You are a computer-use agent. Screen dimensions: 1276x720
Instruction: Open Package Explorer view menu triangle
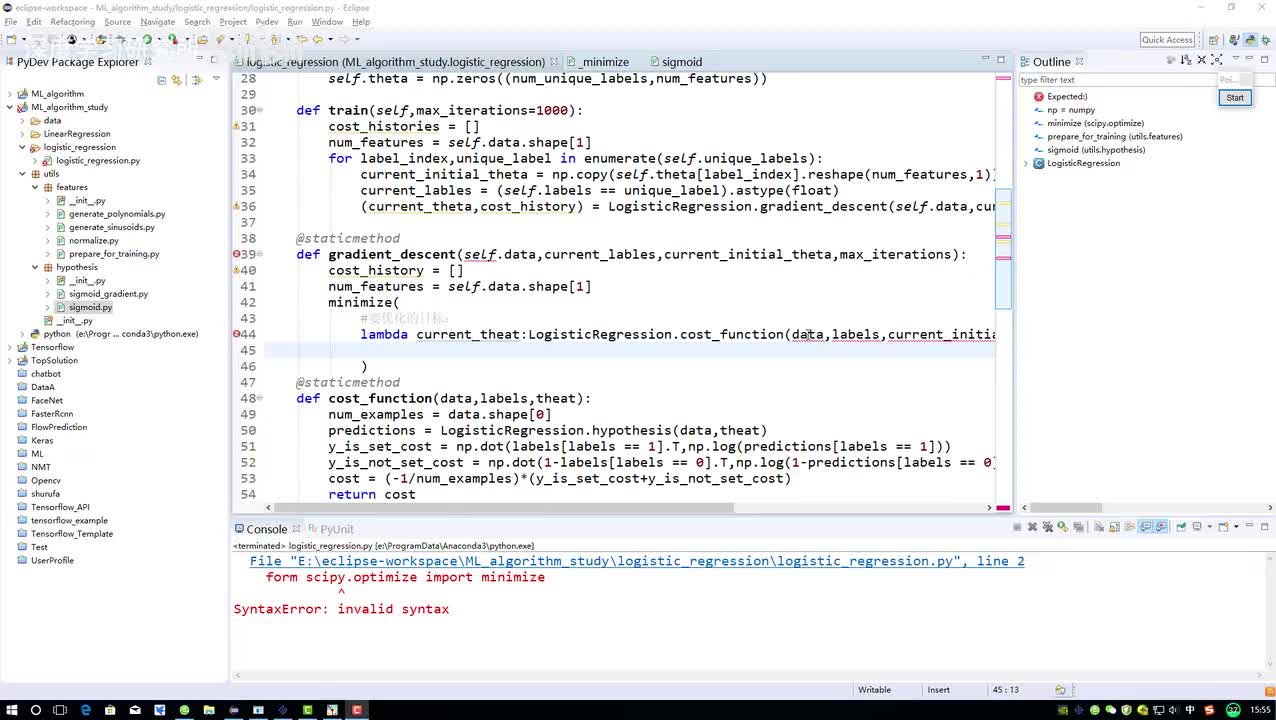click(216, 79)
